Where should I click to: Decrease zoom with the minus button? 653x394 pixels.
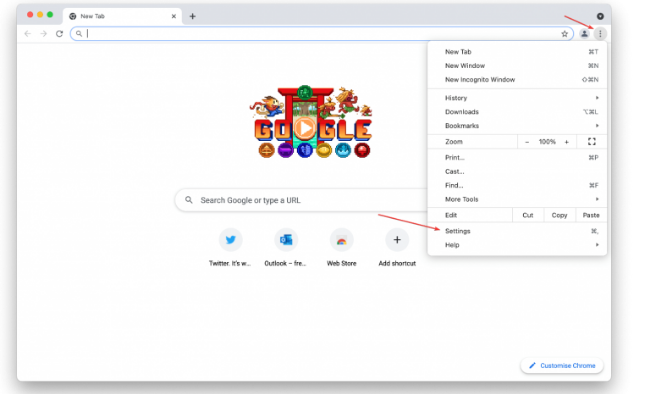tap(527, 142)
